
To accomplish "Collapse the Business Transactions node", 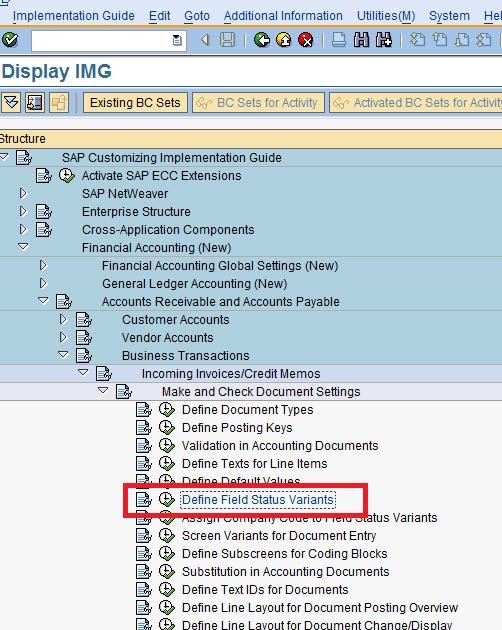I will pyautogui.click(x=63, y=355).
